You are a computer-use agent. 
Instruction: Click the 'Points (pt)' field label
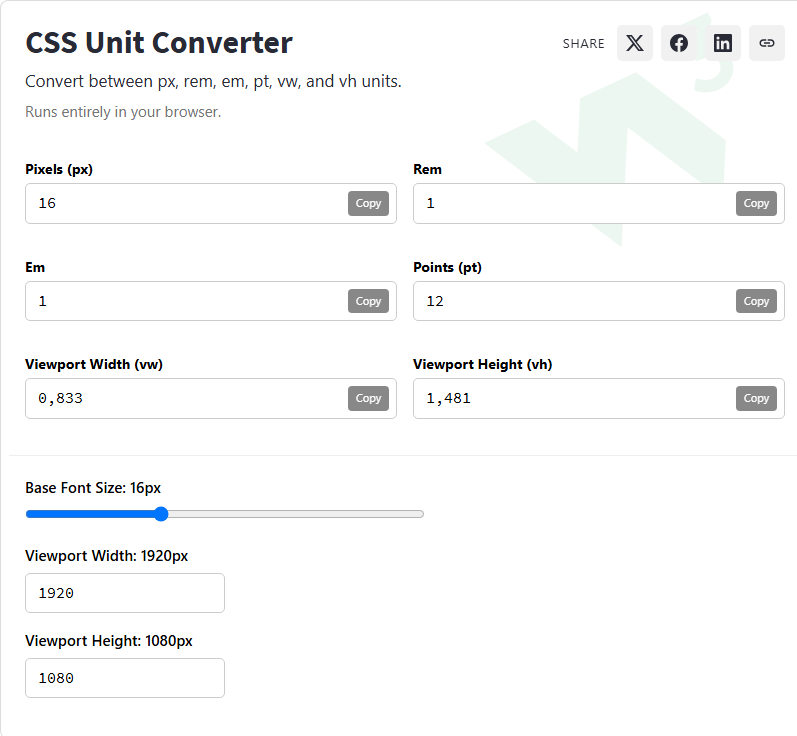pyautogui.click(x=447, y=267)
